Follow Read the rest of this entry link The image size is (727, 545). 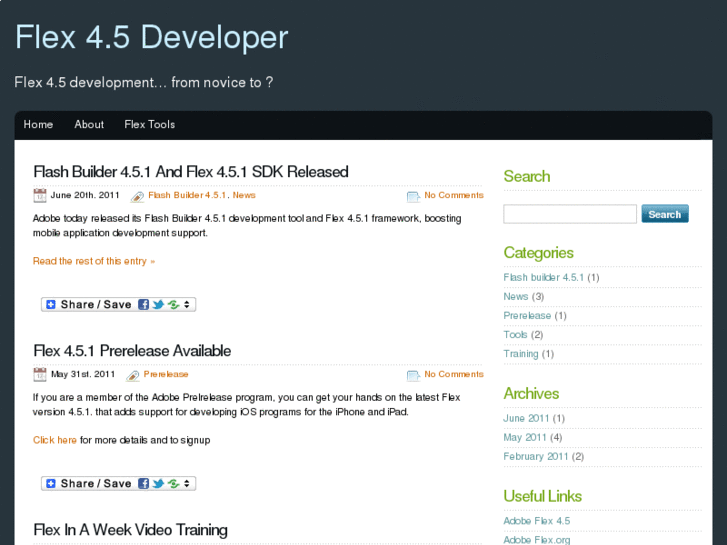point(94,261)
